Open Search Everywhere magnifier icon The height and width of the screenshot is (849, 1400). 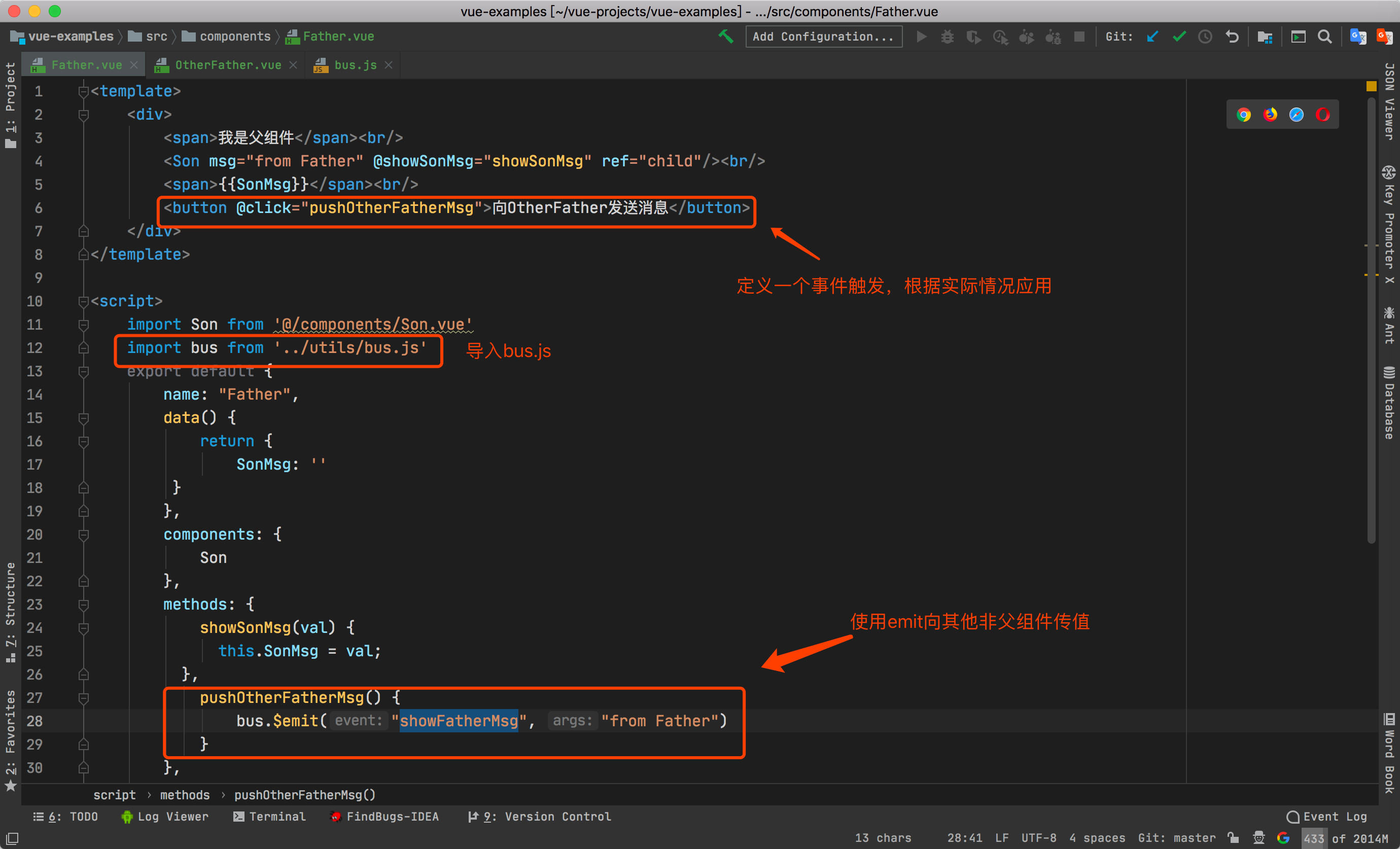[x=1324, y=37]
